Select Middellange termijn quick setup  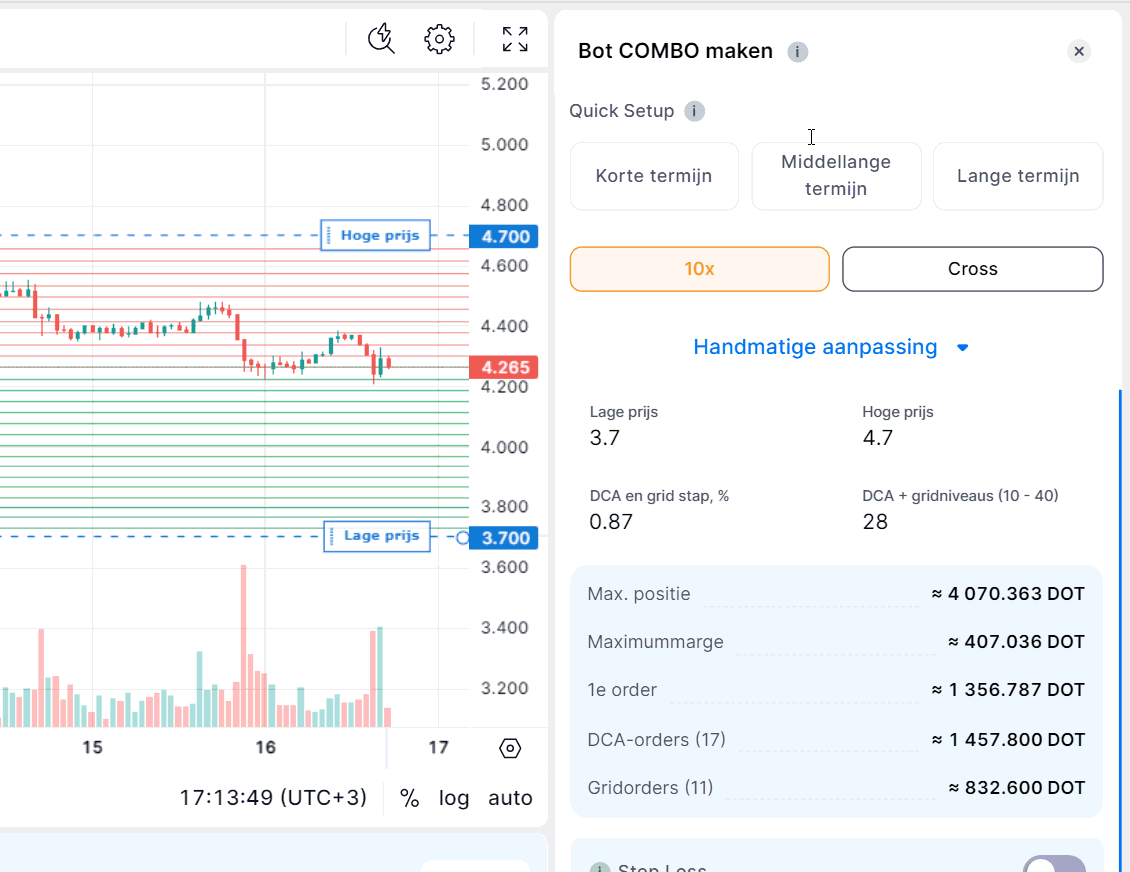point(836,176)
